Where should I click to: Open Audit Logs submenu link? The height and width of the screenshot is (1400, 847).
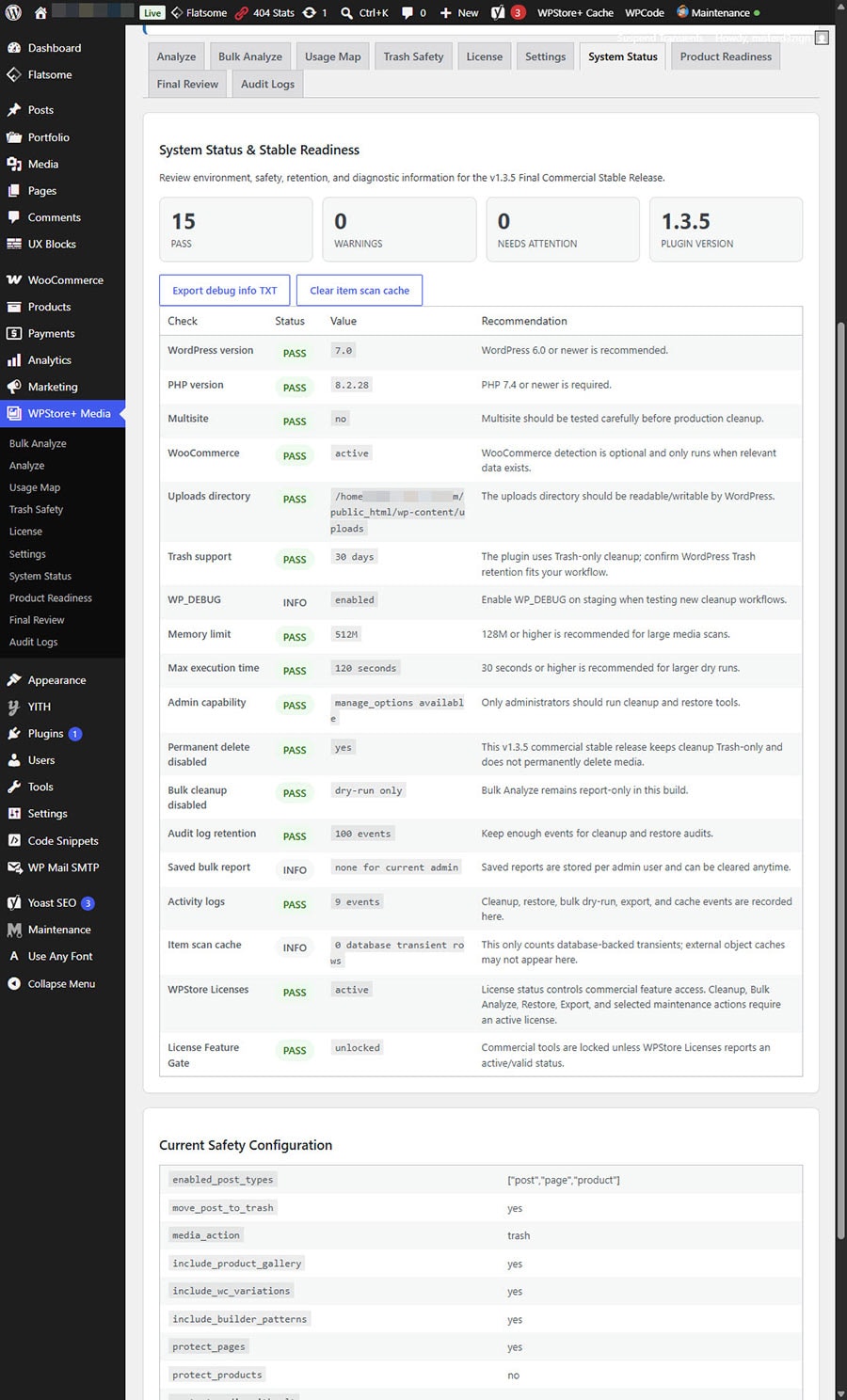[x=33, y=642]
